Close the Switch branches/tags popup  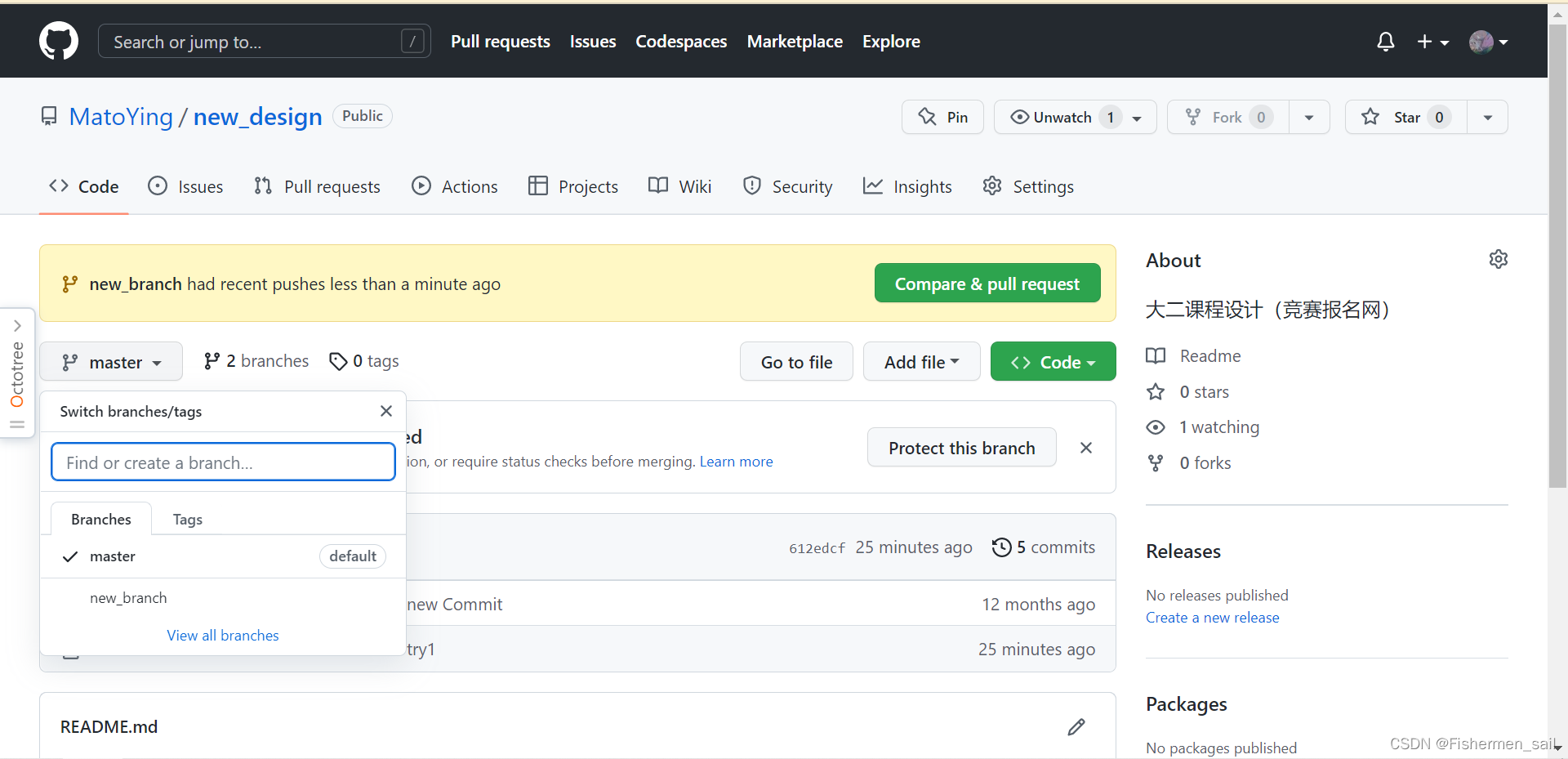(x=386, y=411)
